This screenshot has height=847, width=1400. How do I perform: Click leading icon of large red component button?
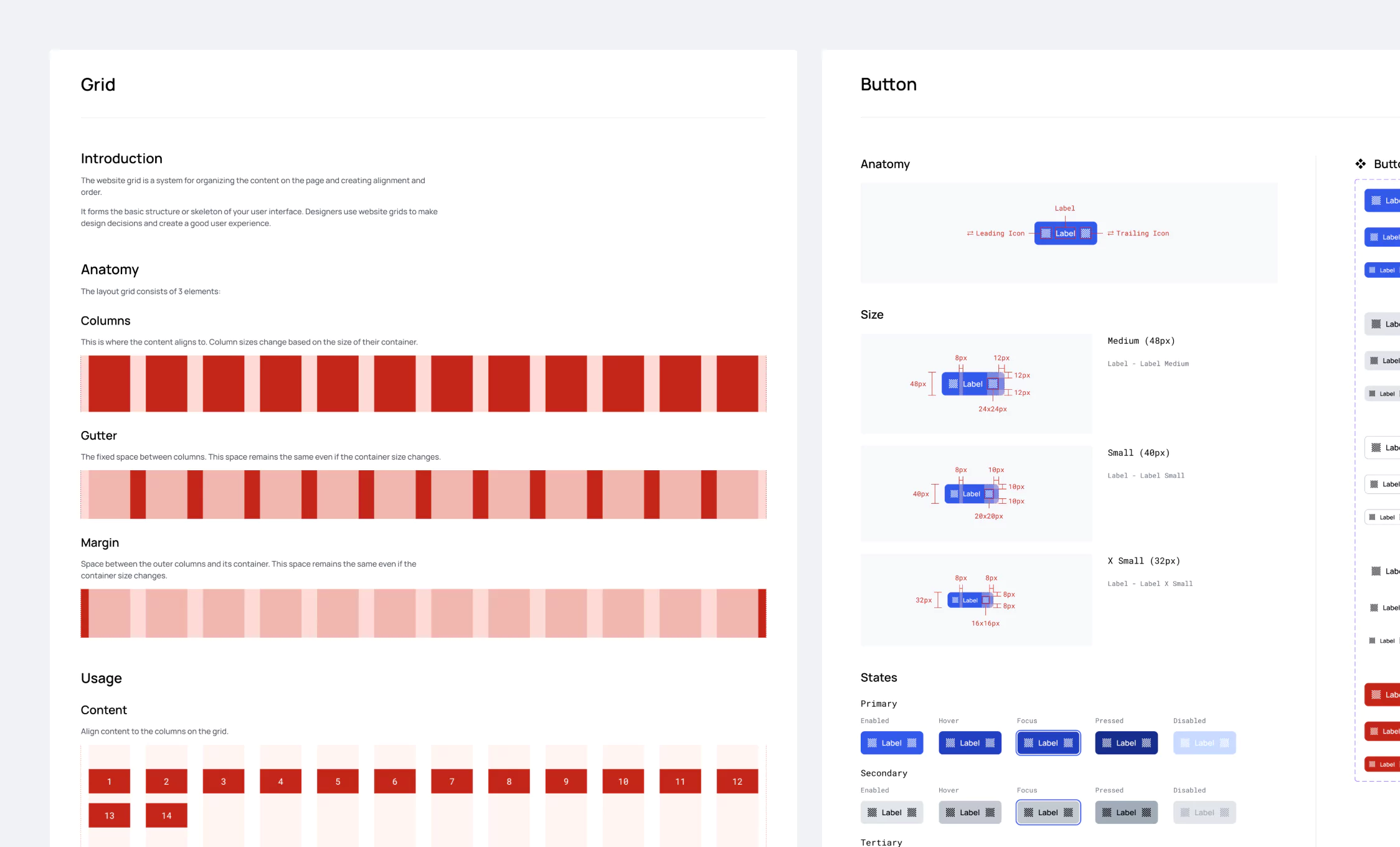tap(1376, 694)
